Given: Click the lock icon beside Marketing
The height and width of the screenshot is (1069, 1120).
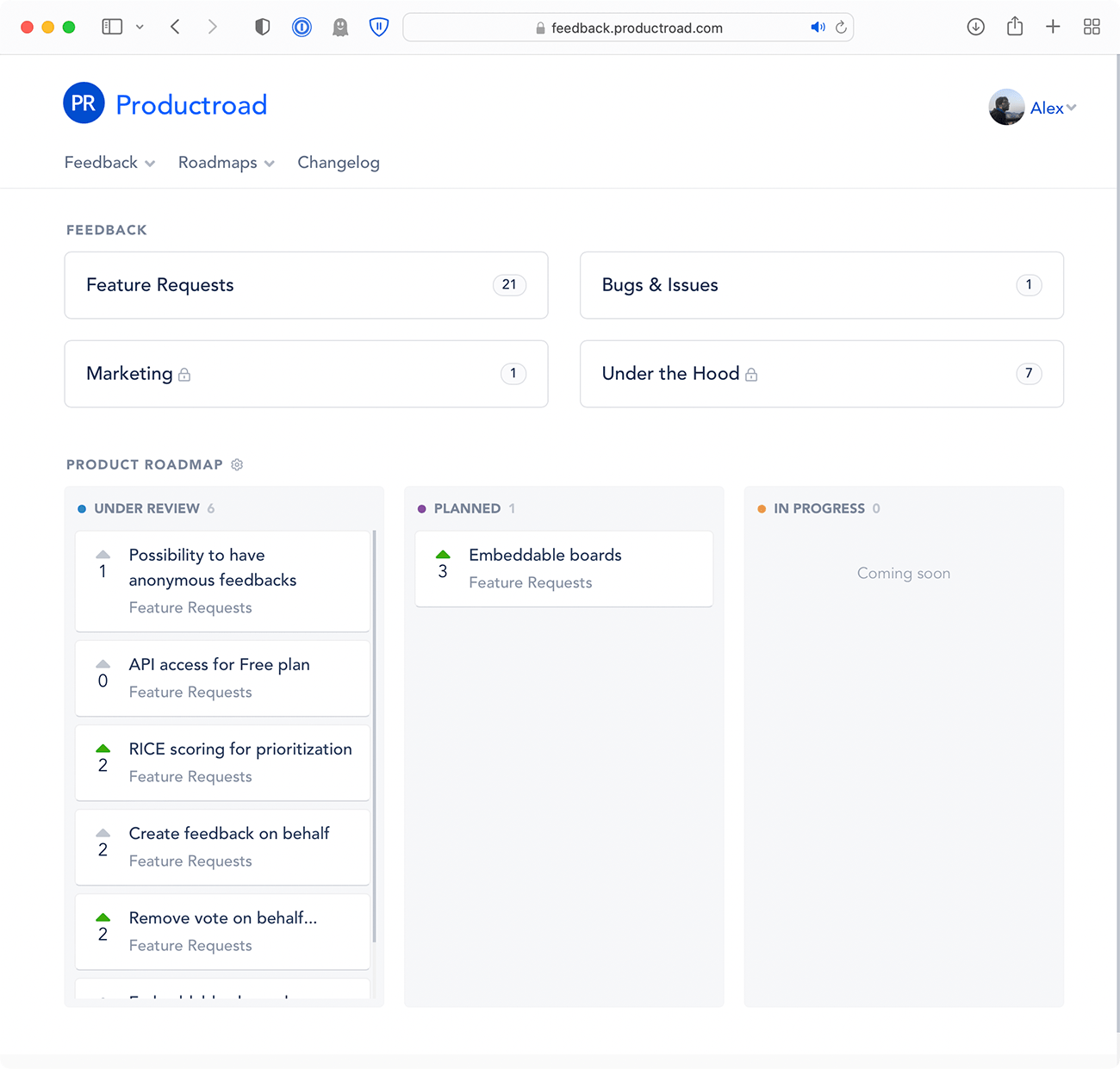Looking at the screenshot, I should pyautogui.click(x=184, y=375).
